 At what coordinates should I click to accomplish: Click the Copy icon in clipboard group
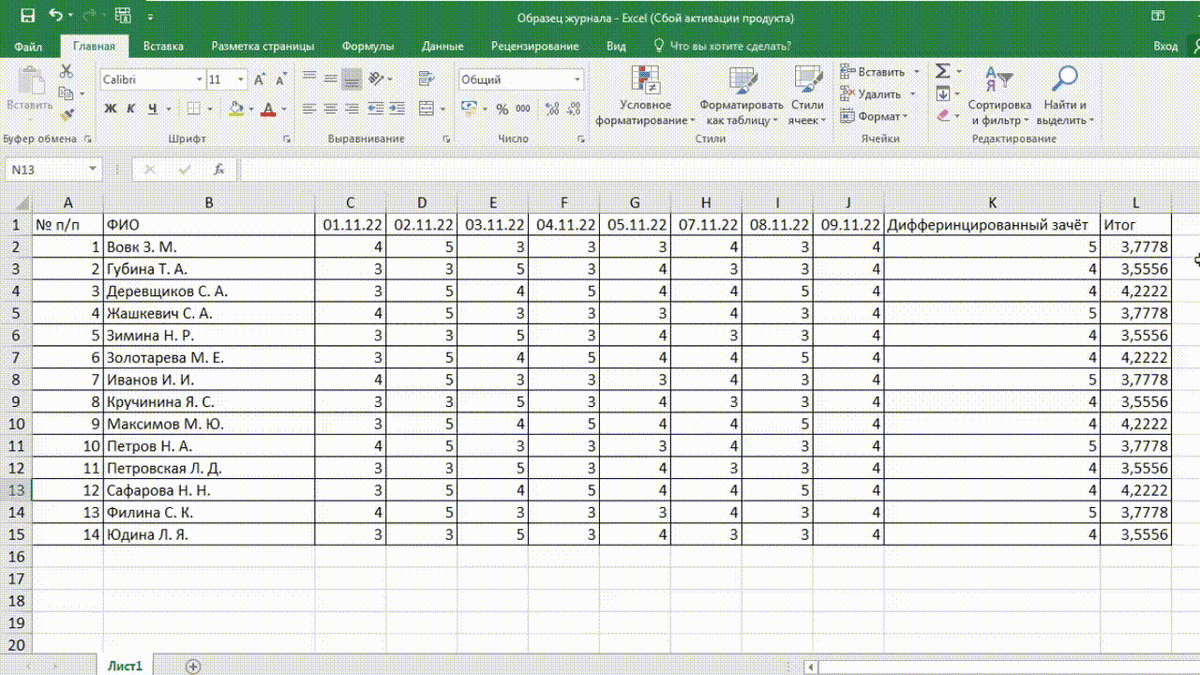pyautogui.click(x=67, y=94)
